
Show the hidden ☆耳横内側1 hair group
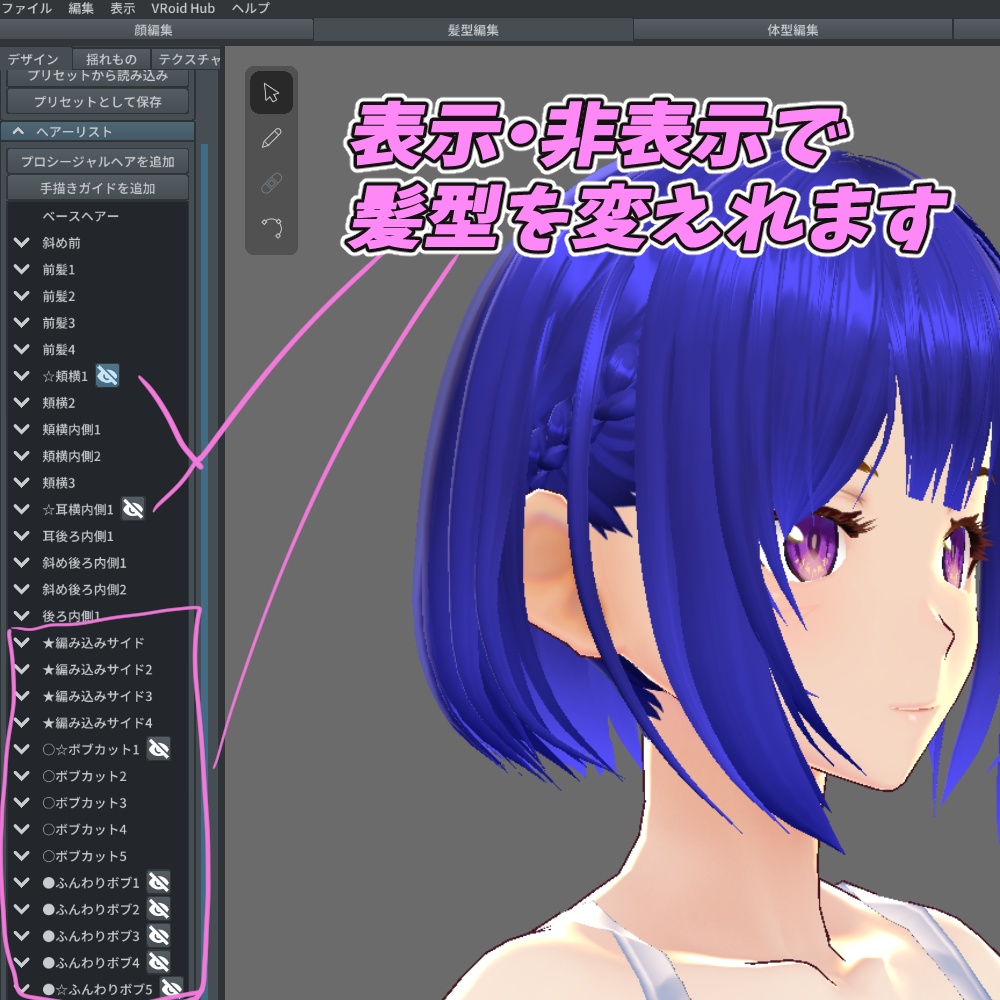coord(134,509)
